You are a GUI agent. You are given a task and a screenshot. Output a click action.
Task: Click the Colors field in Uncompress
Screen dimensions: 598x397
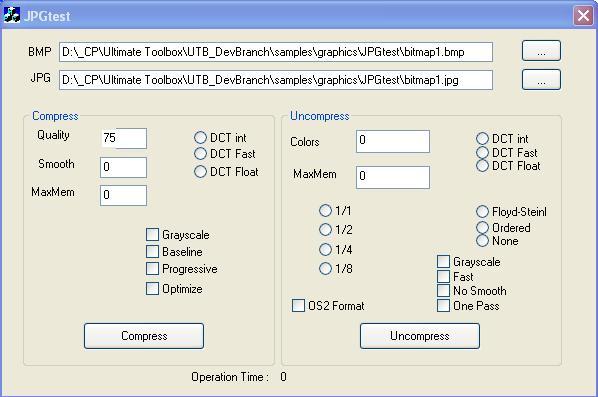[x=393, y=141]
